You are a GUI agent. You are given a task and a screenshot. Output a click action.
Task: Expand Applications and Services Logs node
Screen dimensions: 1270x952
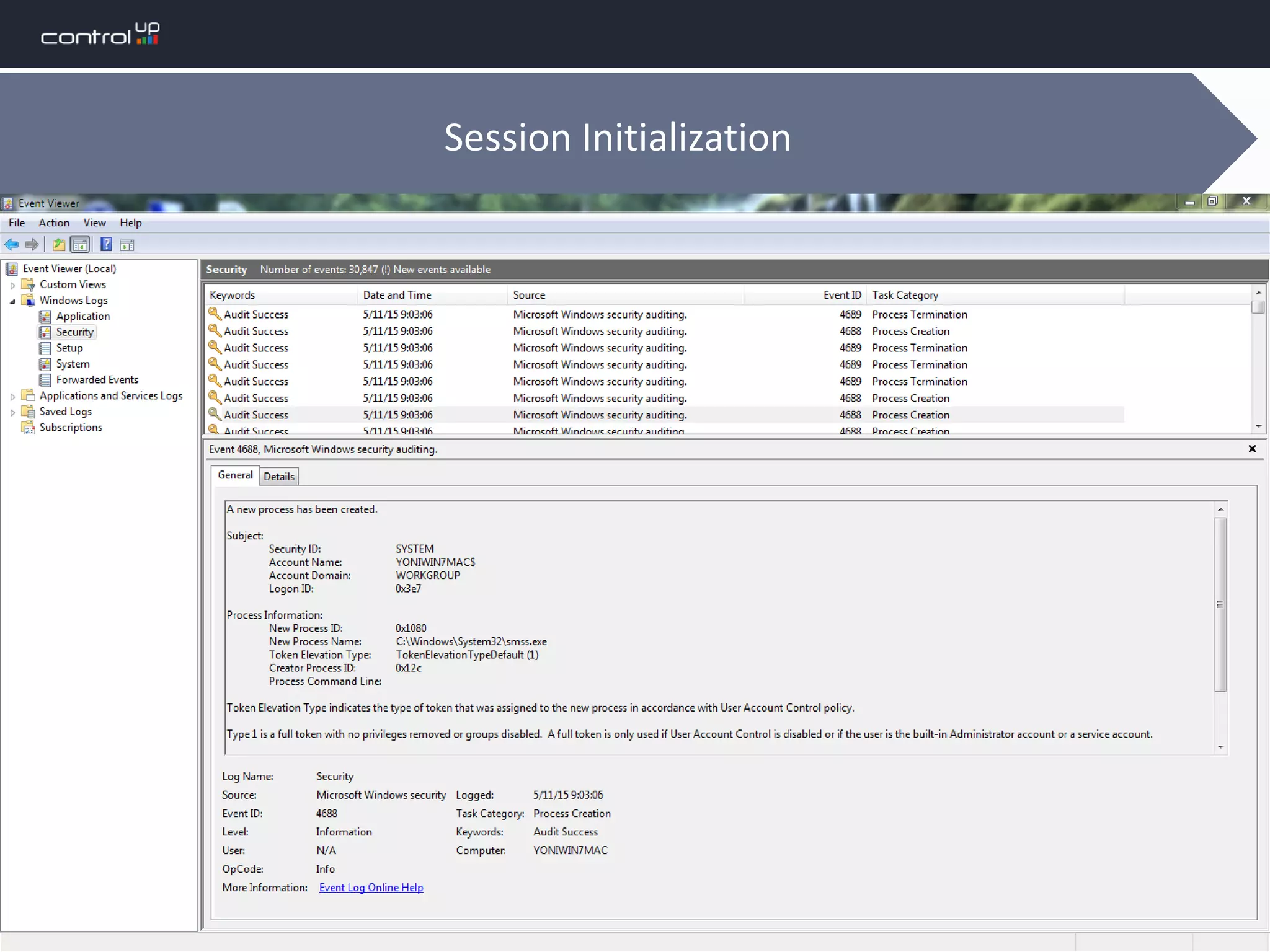[12, 396]
